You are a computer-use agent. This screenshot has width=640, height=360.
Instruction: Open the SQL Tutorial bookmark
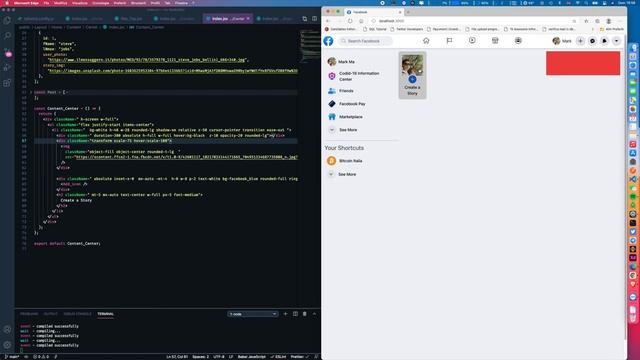pyautogui.click(x=374, y=29)
